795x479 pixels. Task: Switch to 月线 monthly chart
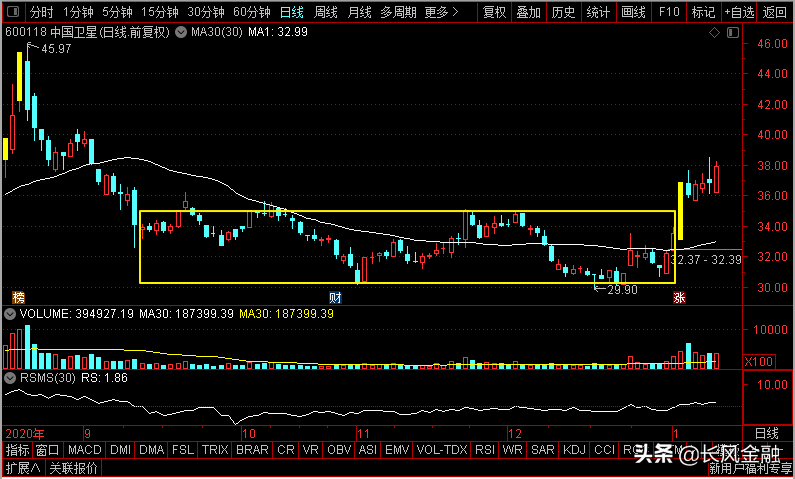coord(359,12)
